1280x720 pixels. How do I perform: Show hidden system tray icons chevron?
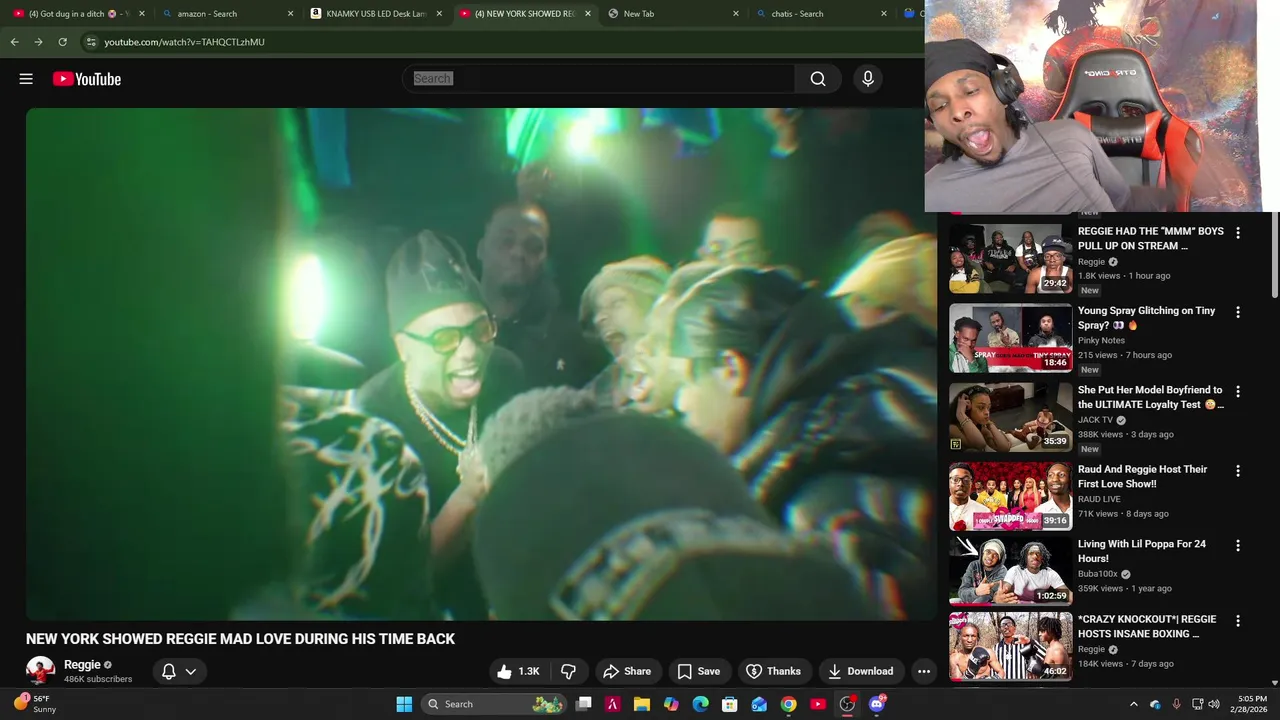click(1133, 704)
